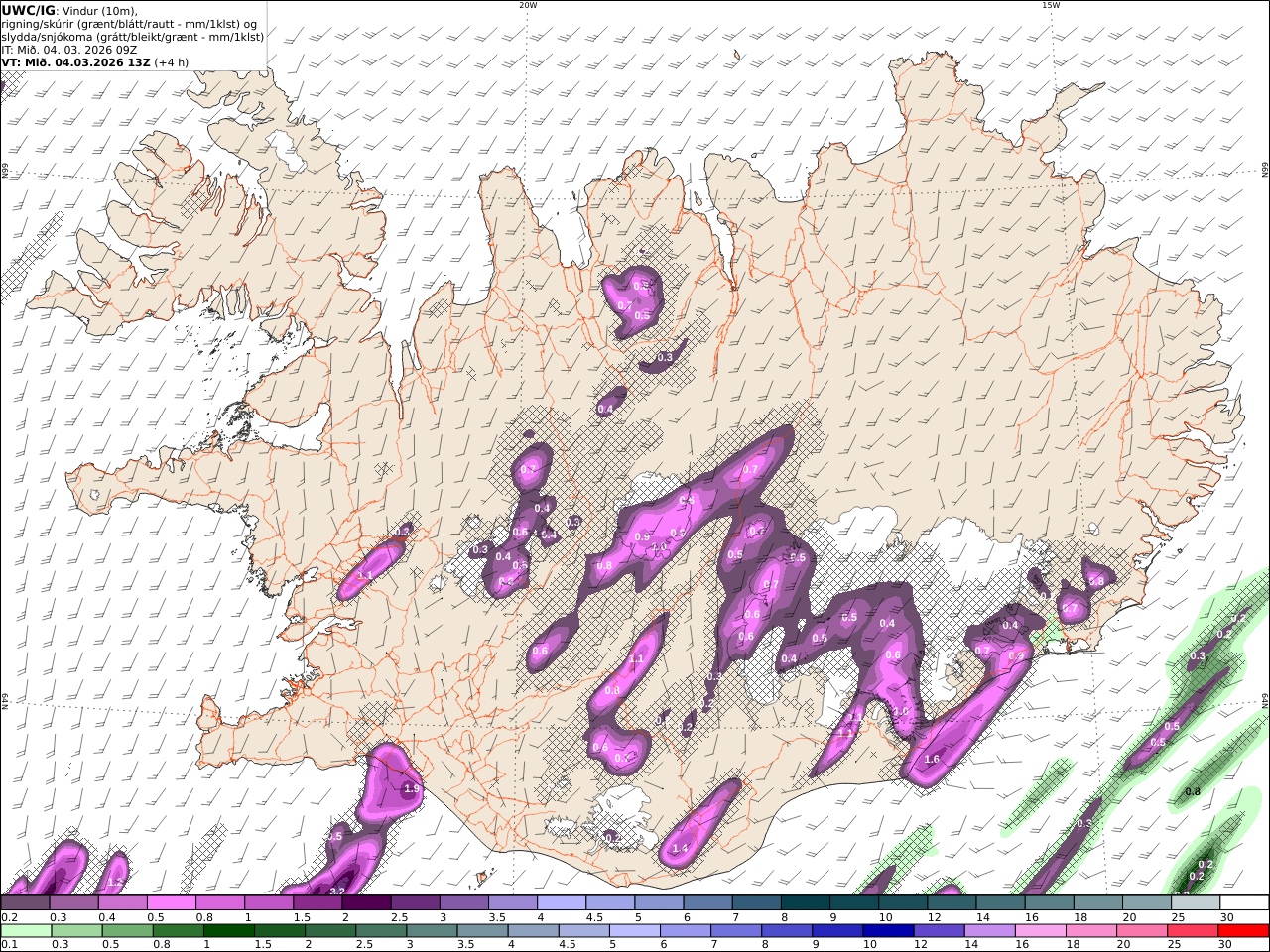Click the '1.6' precipitation value on the map

tap(931, 760)
